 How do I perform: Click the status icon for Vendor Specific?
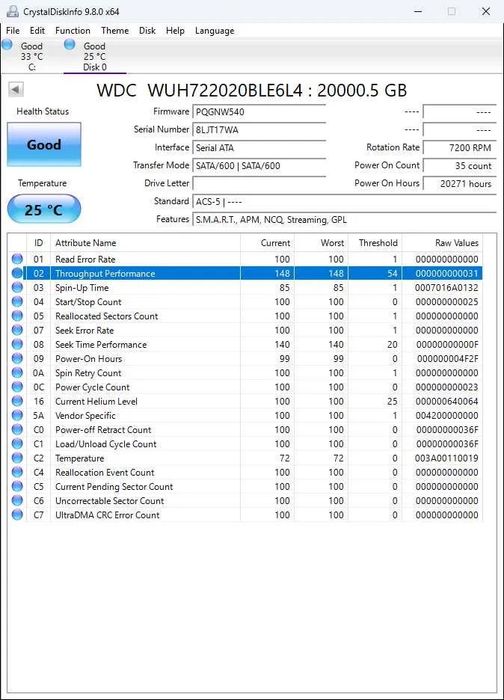coord(17,416)
